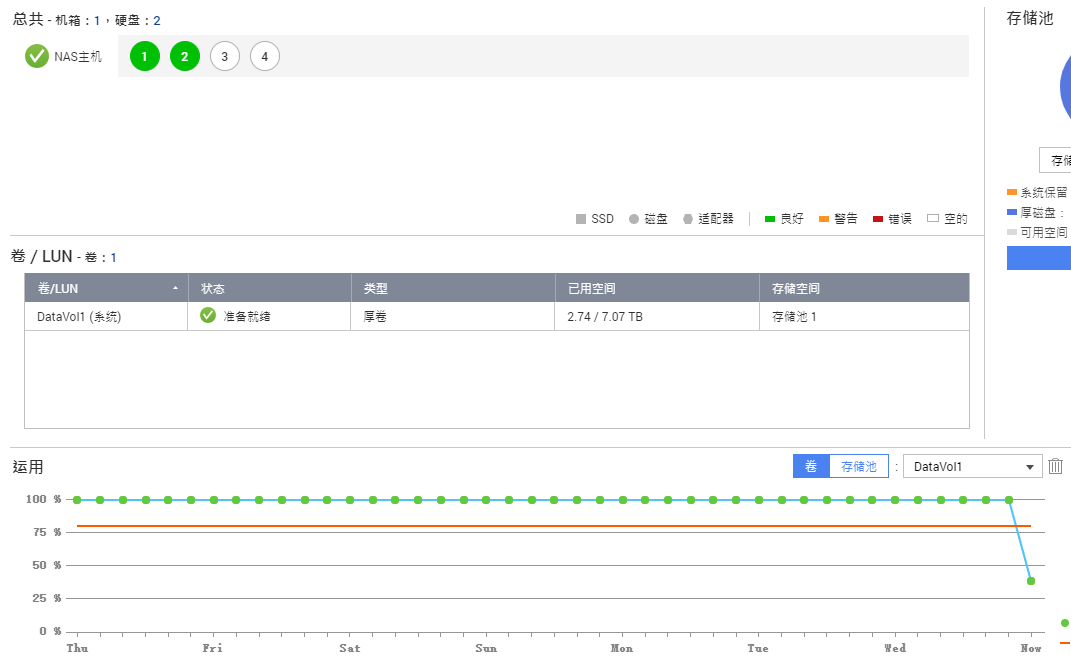Open the DataVol1 volume dropdown
Screen dimensions: 1071x664
973,467
